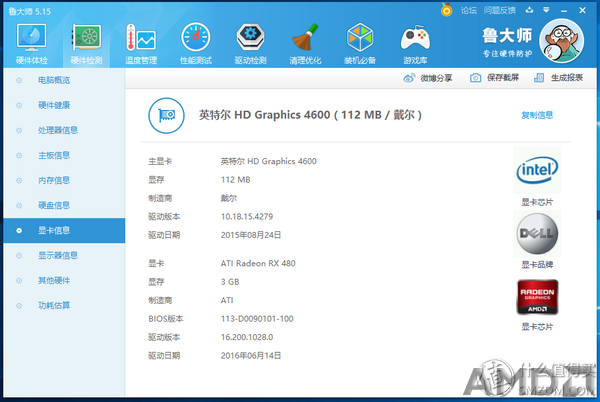This screenshot has height=402, width=600.
Task: Open the 论坛 forum link
Action: pyautogui.click(x=468, y=10)
